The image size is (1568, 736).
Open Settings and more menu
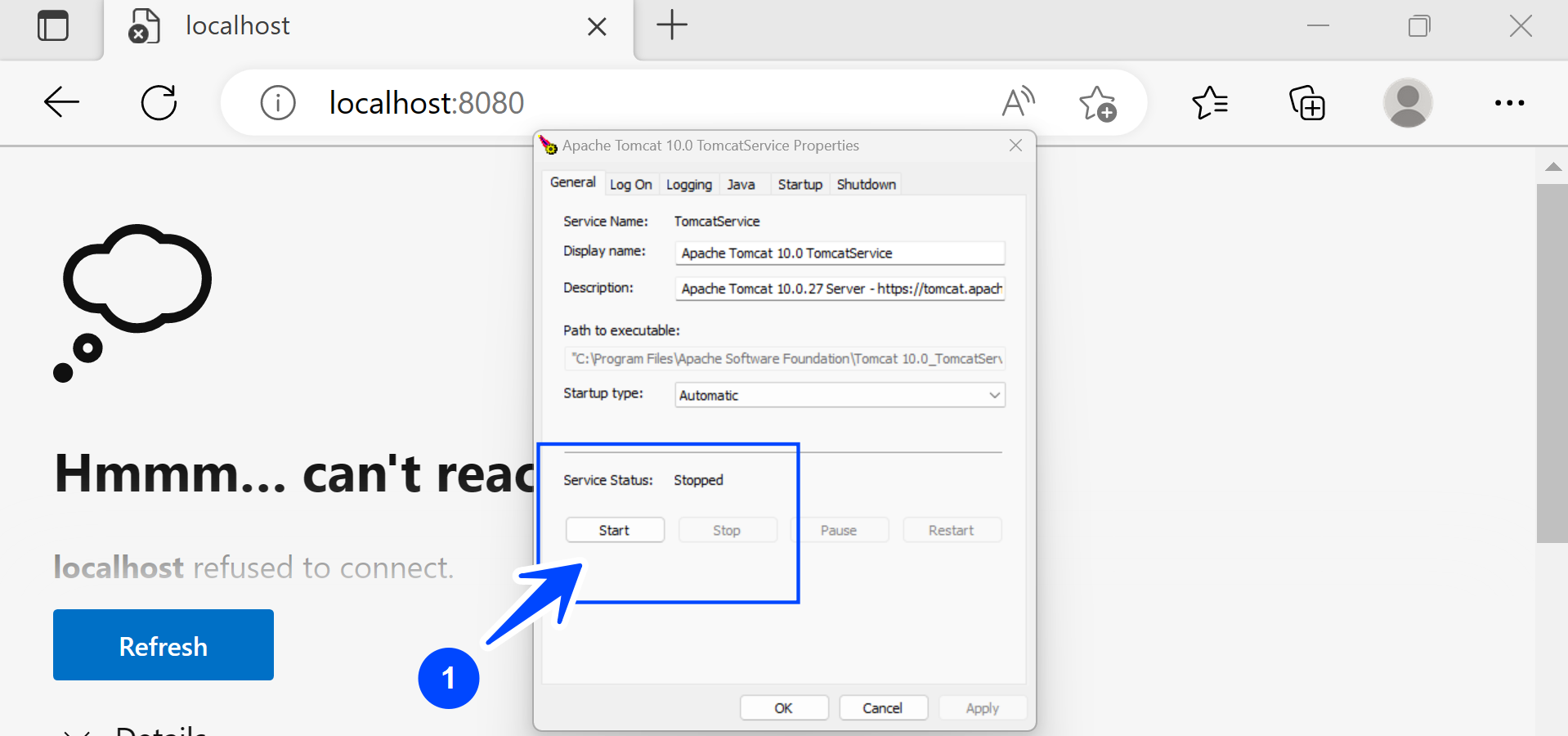click(1509, 103)
